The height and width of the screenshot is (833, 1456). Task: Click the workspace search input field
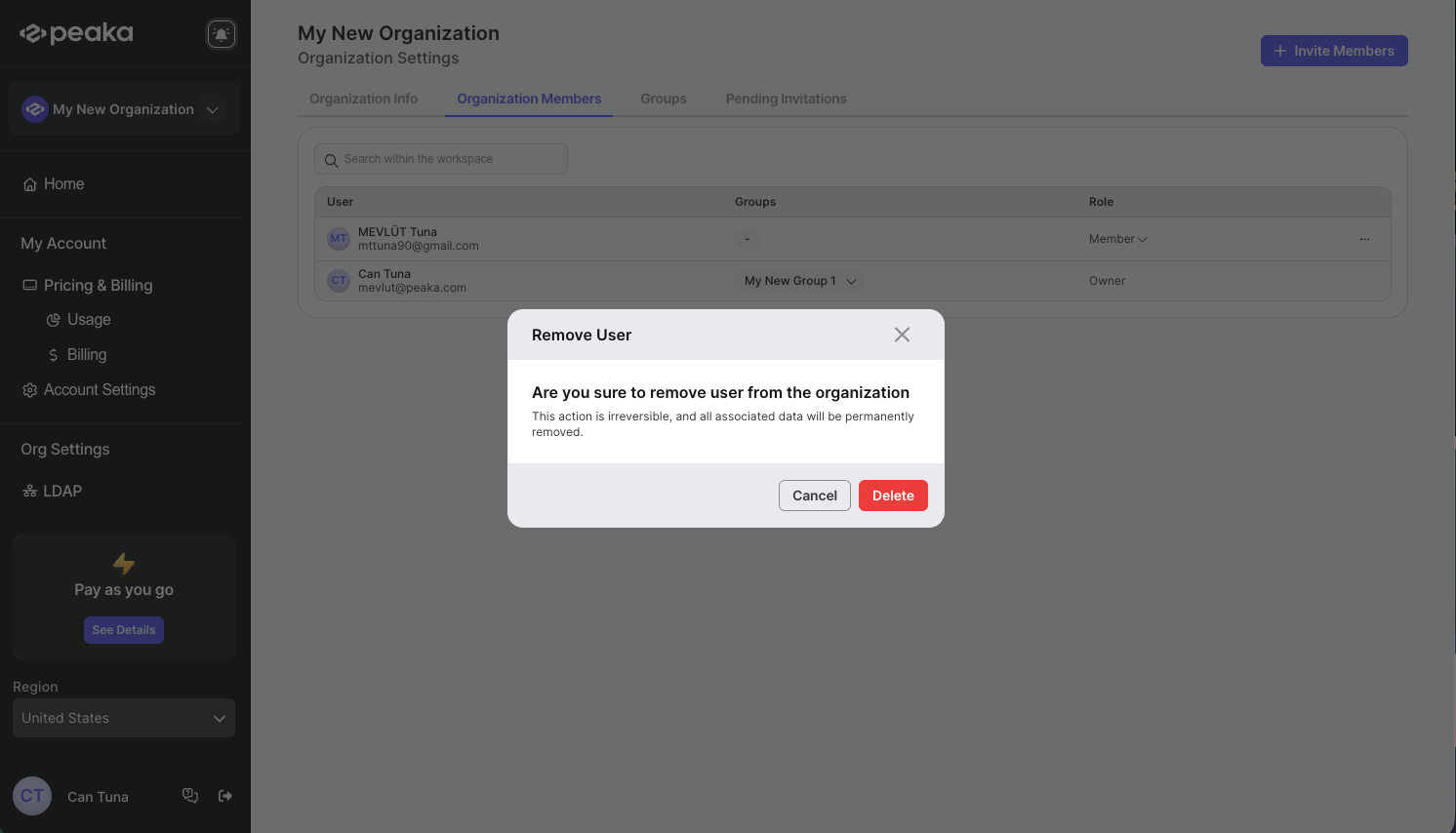[x=449, y=159]
